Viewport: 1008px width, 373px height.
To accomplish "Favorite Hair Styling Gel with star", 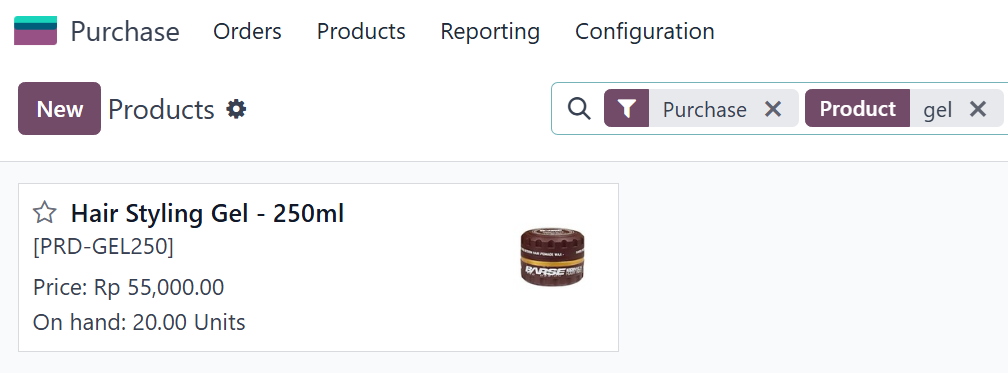I will (45, 212).
